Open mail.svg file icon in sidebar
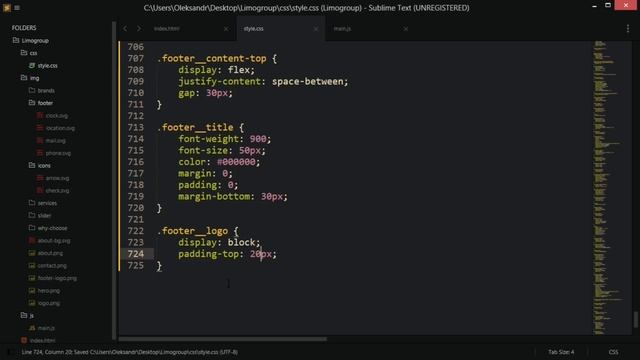This screenshot has height=360, width=640. click(x=40, y=140)
